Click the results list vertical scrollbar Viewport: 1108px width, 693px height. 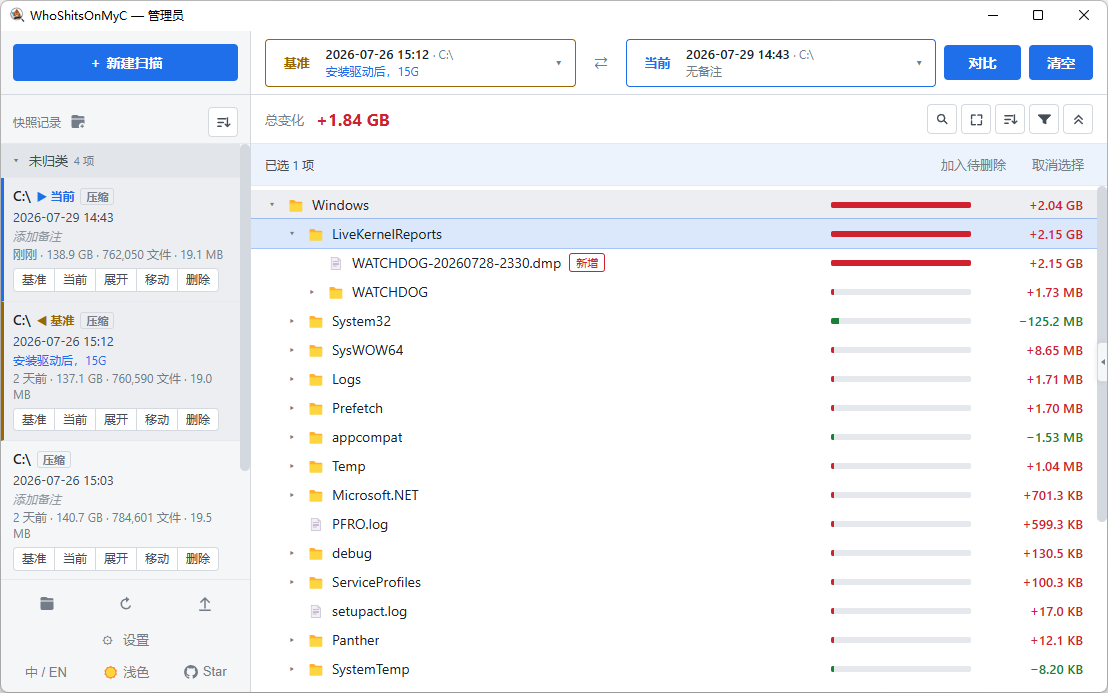[x=1101, y=353]
